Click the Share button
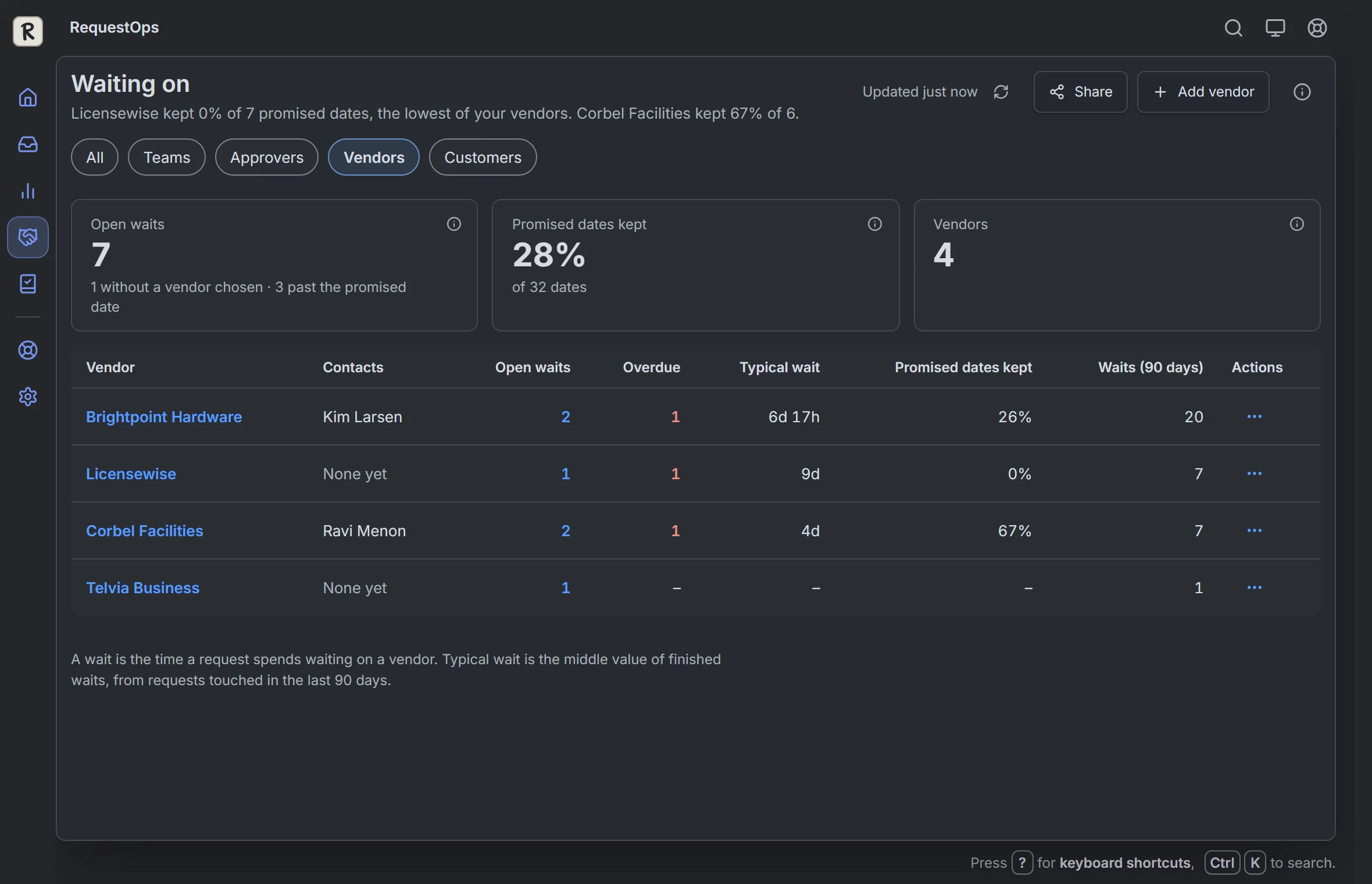Screen dimensions: 1372x884 pos(1080,92)
